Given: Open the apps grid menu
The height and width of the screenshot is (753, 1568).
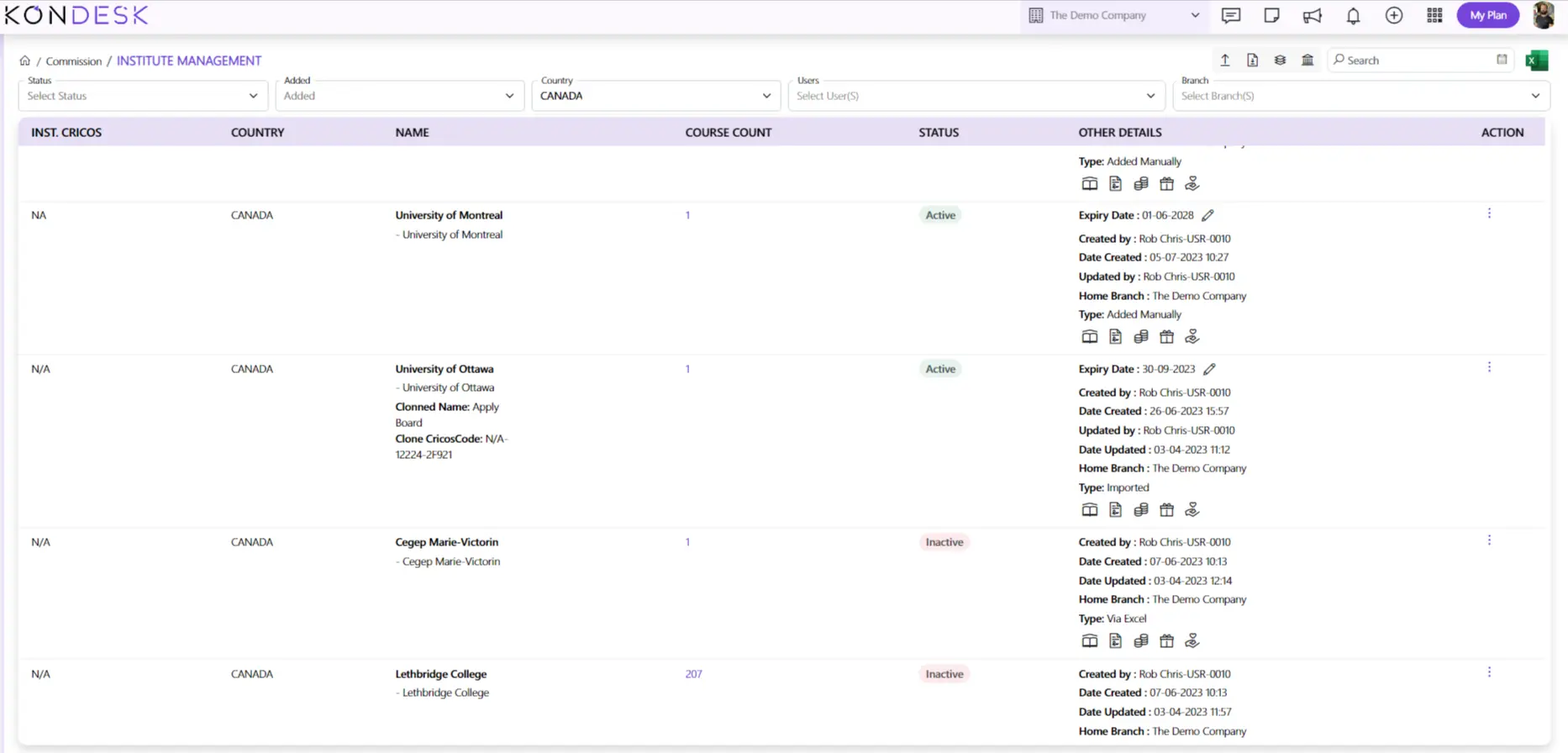Looking at the screenshot, I should [1434, 15].
